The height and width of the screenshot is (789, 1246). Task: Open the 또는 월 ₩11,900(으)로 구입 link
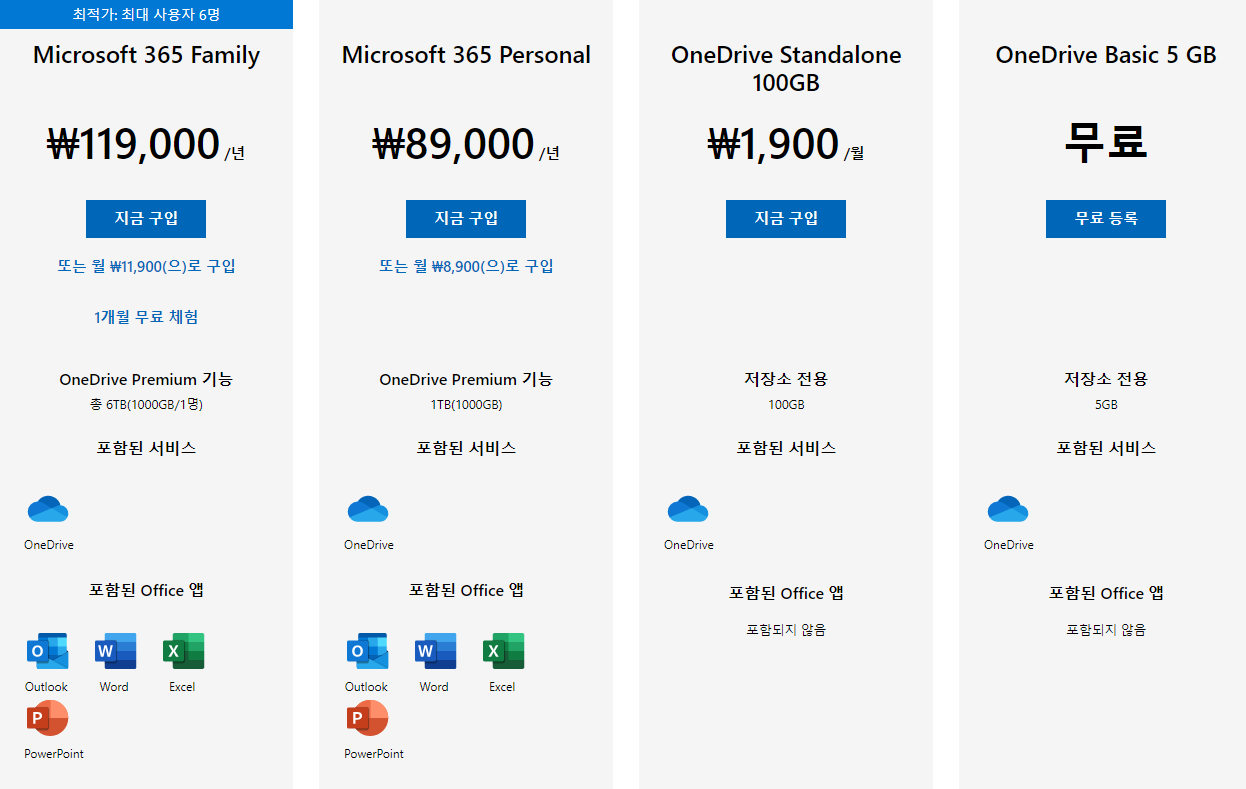pyautogui.click(x=146, y=266)
